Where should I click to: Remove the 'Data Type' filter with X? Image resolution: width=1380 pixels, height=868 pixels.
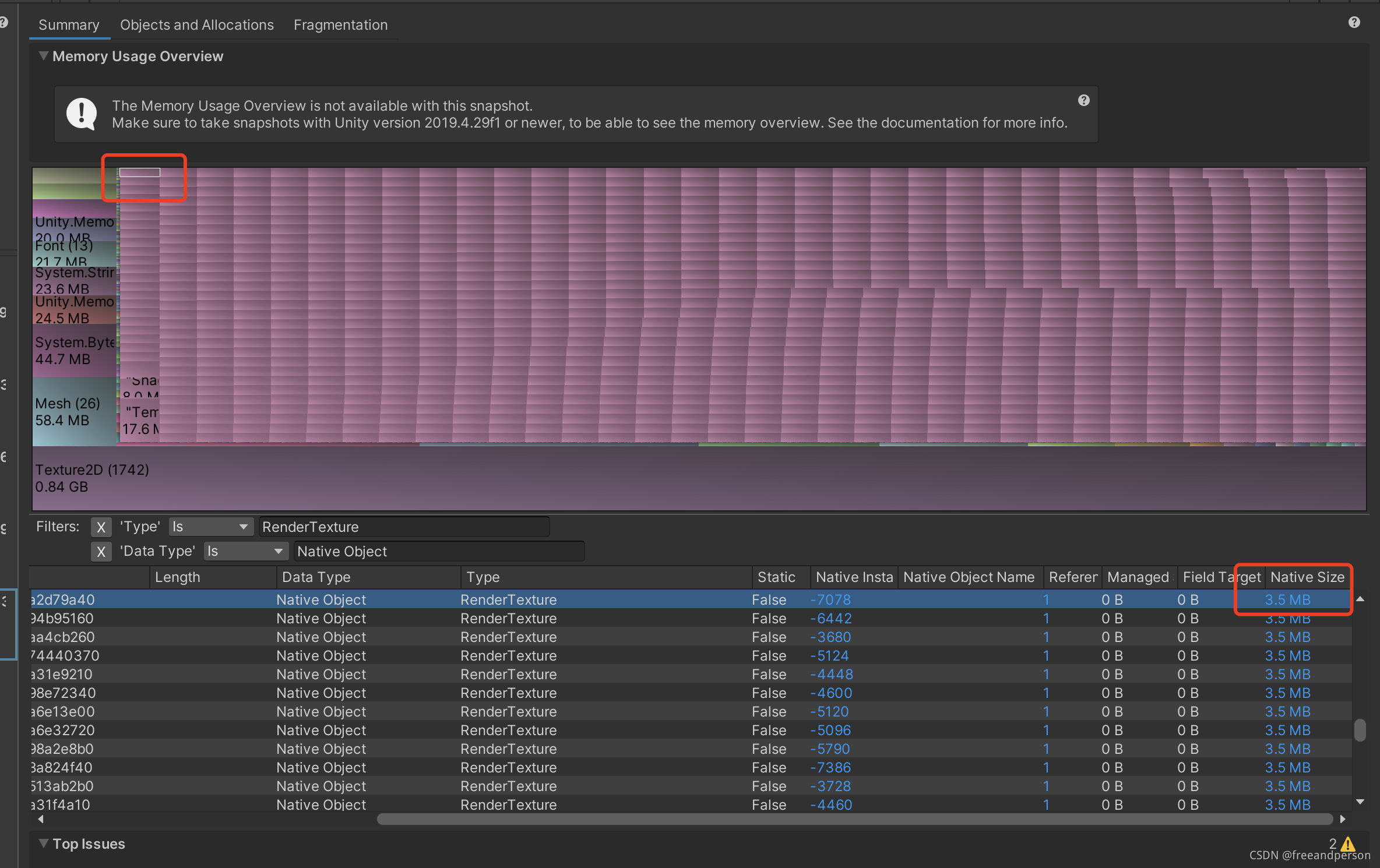101,552
